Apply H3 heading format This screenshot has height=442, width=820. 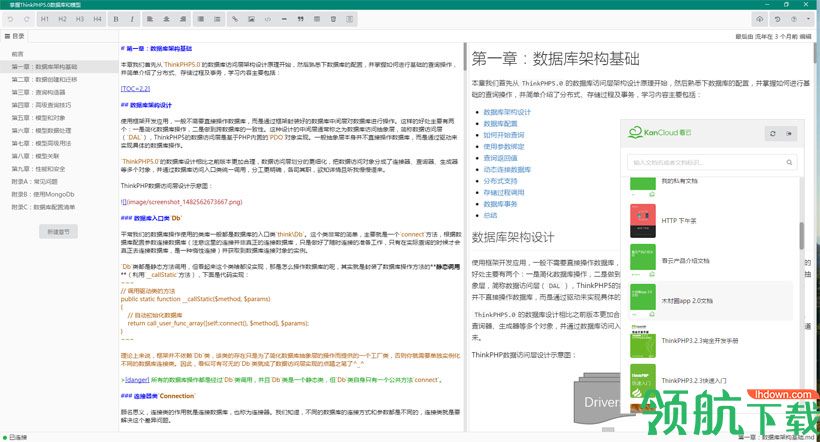coord(79,19)
